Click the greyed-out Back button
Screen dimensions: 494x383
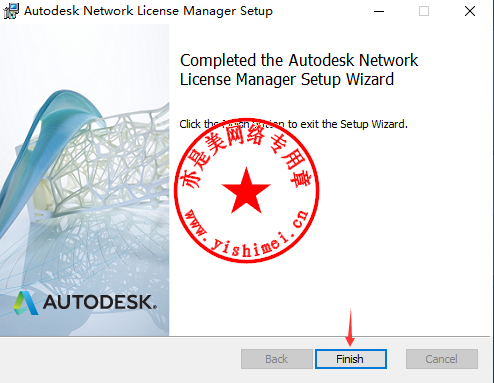coord(277,359)
